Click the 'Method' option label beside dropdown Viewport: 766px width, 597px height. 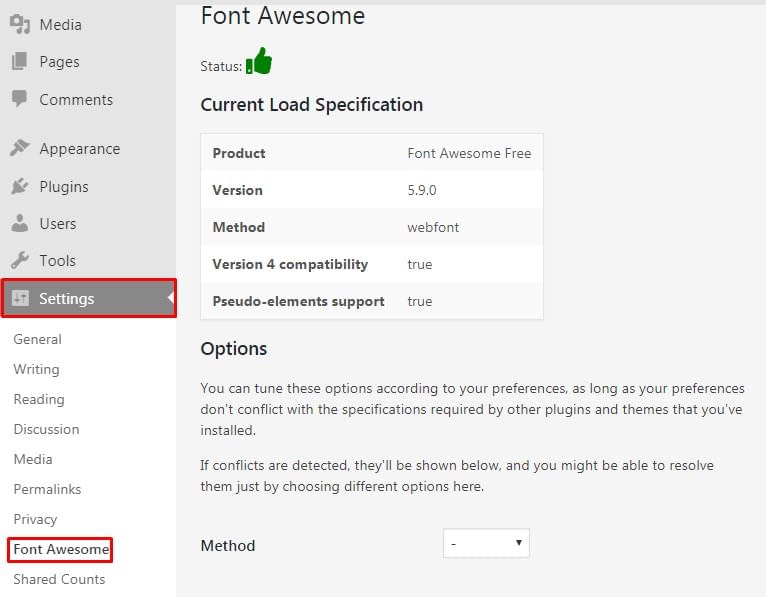(x=228, y=546)
